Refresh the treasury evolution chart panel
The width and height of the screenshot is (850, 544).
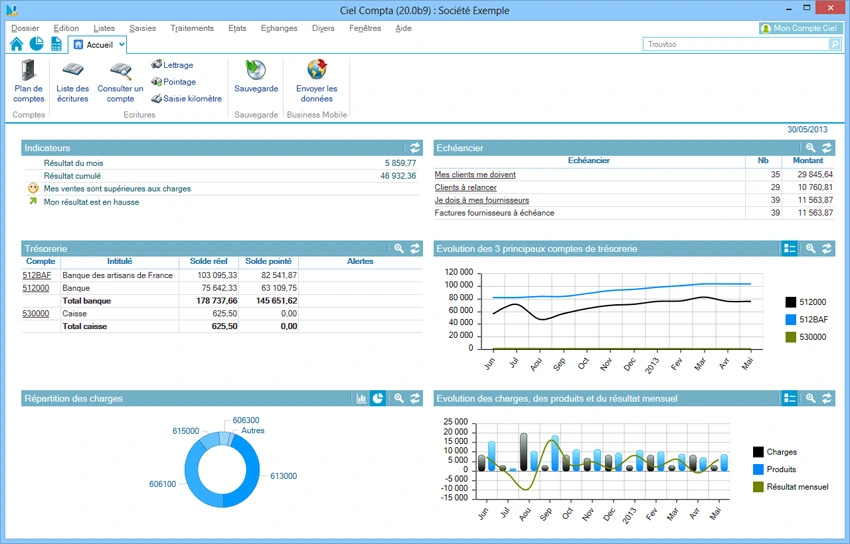[827, 248]
